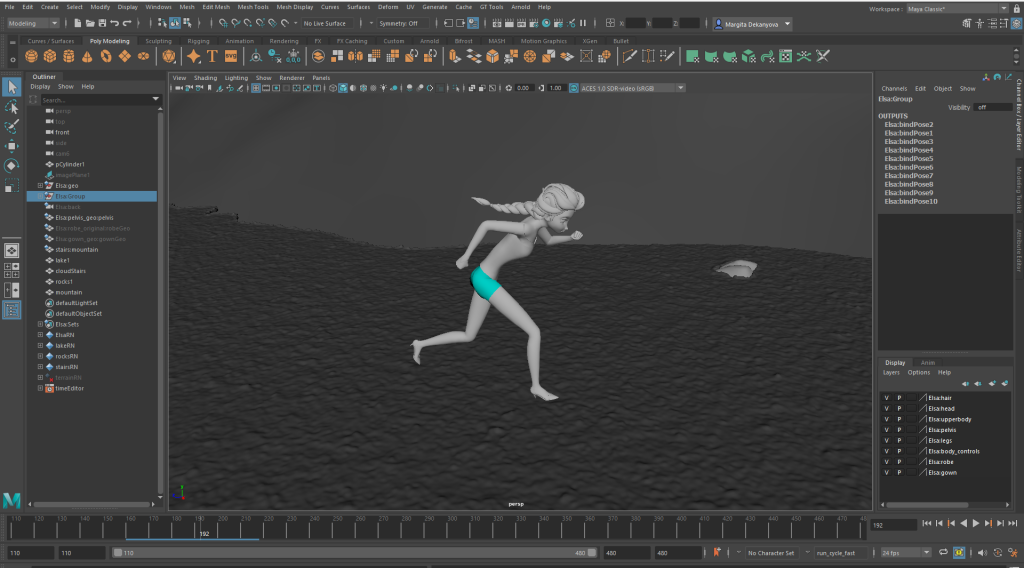Select the Rotate tool in toolbox
The image size is (1024, 568).
point(12,166)
